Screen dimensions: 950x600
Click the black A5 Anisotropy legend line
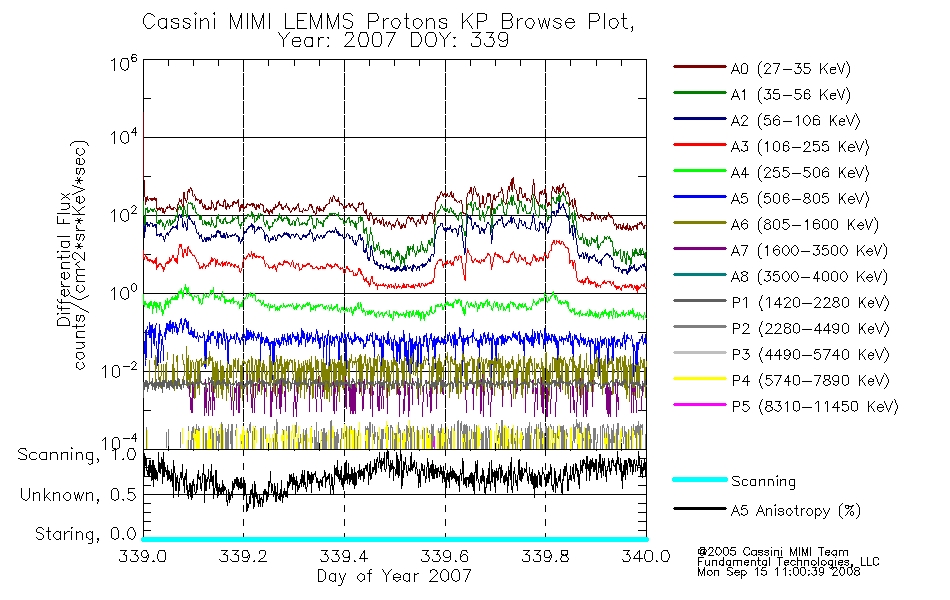pos(699,508)
